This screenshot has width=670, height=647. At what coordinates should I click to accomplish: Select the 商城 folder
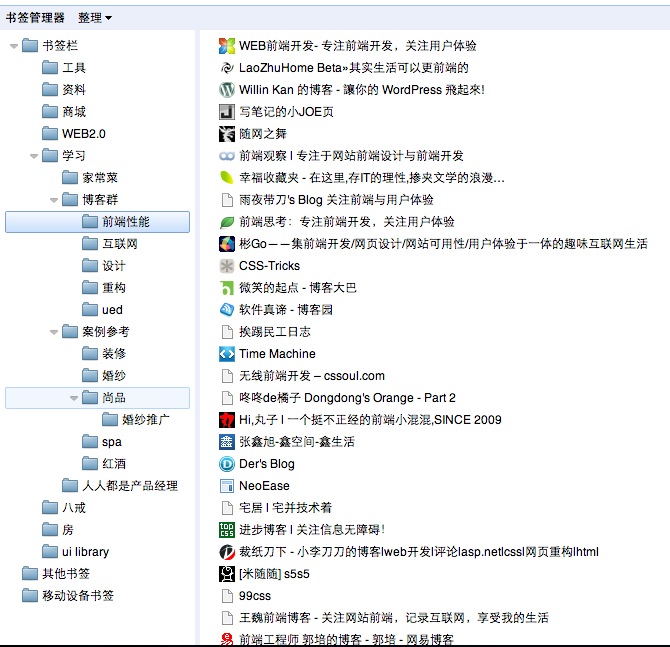[x=64, y=112]
